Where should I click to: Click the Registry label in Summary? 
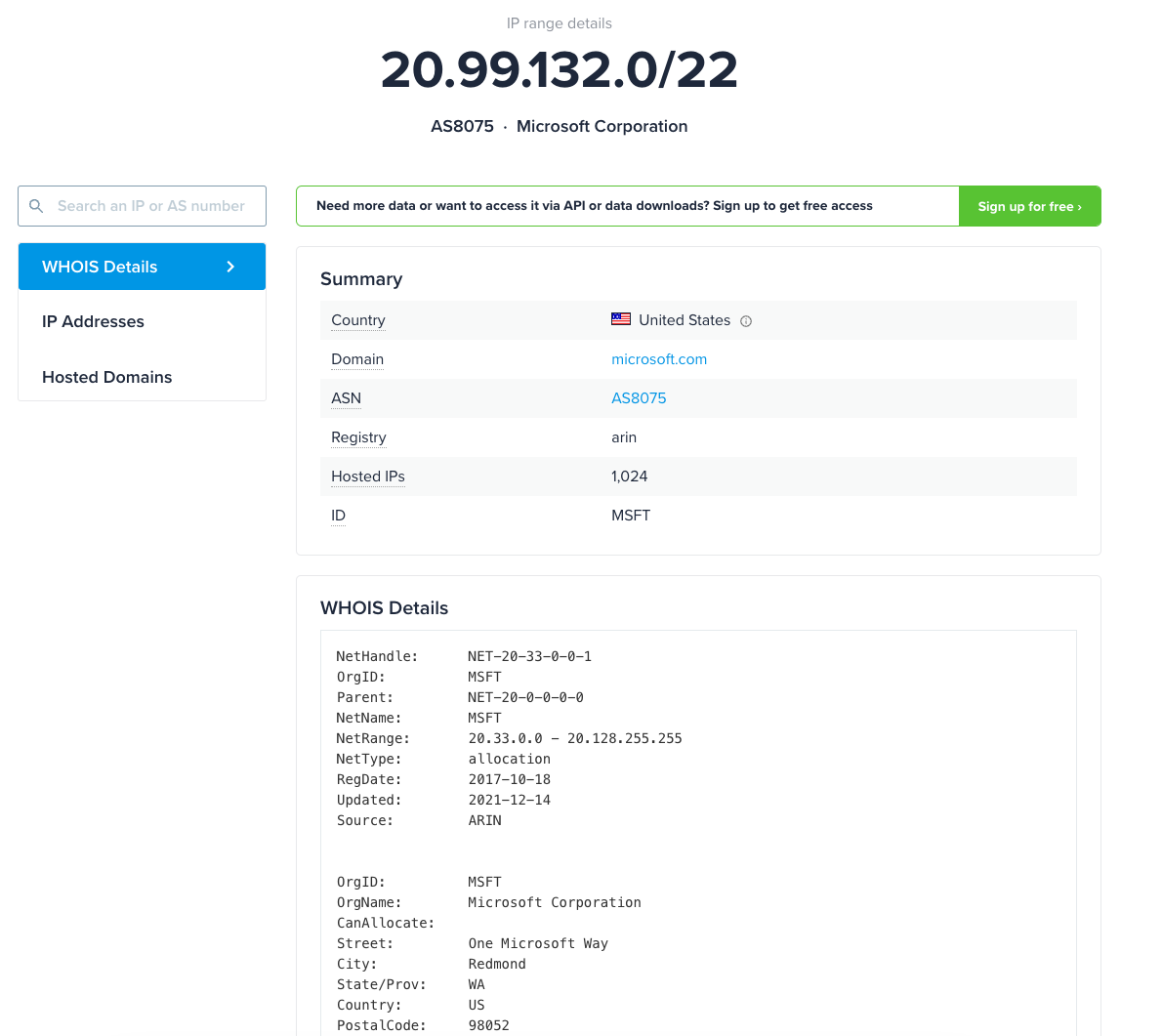pos(358,437)
